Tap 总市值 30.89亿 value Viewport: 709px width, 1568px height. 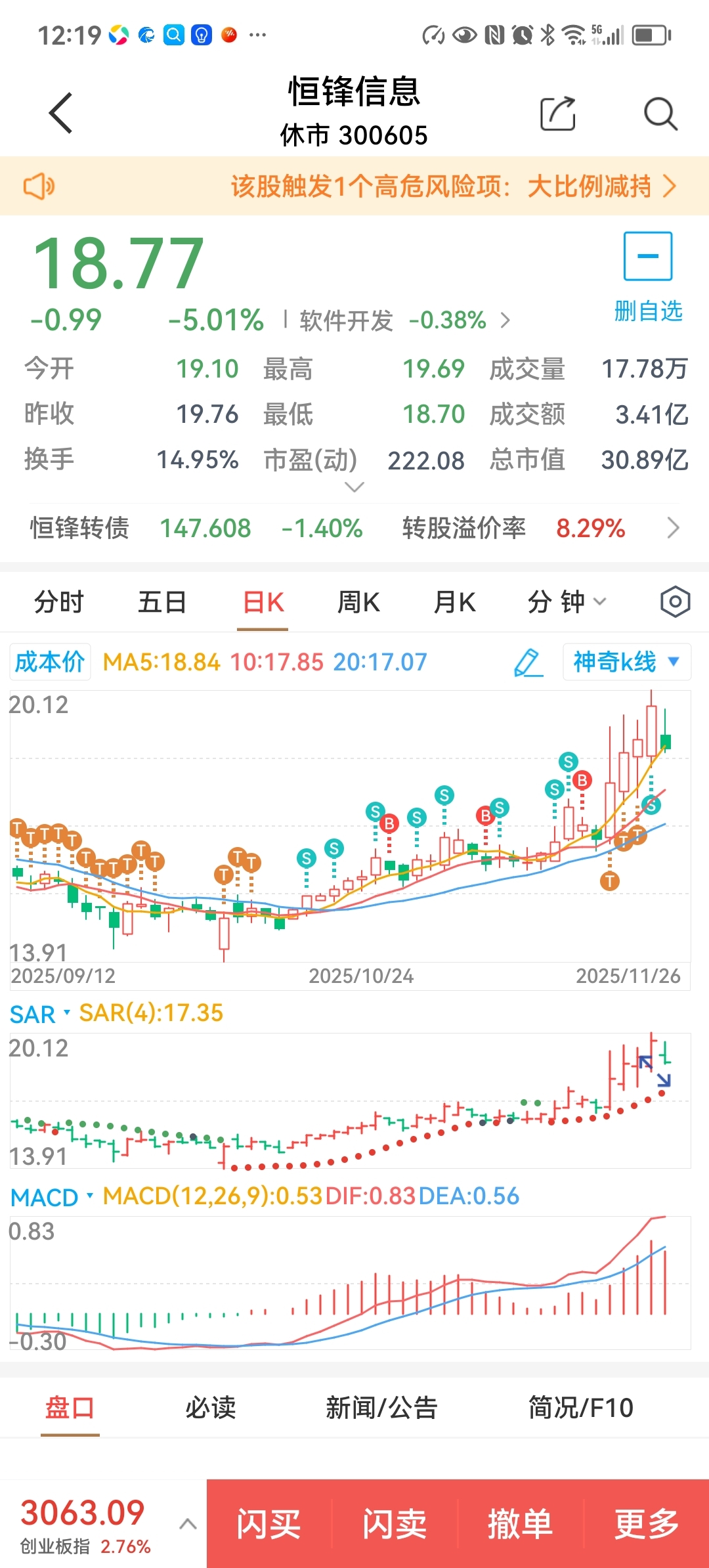tap(645, 460)
